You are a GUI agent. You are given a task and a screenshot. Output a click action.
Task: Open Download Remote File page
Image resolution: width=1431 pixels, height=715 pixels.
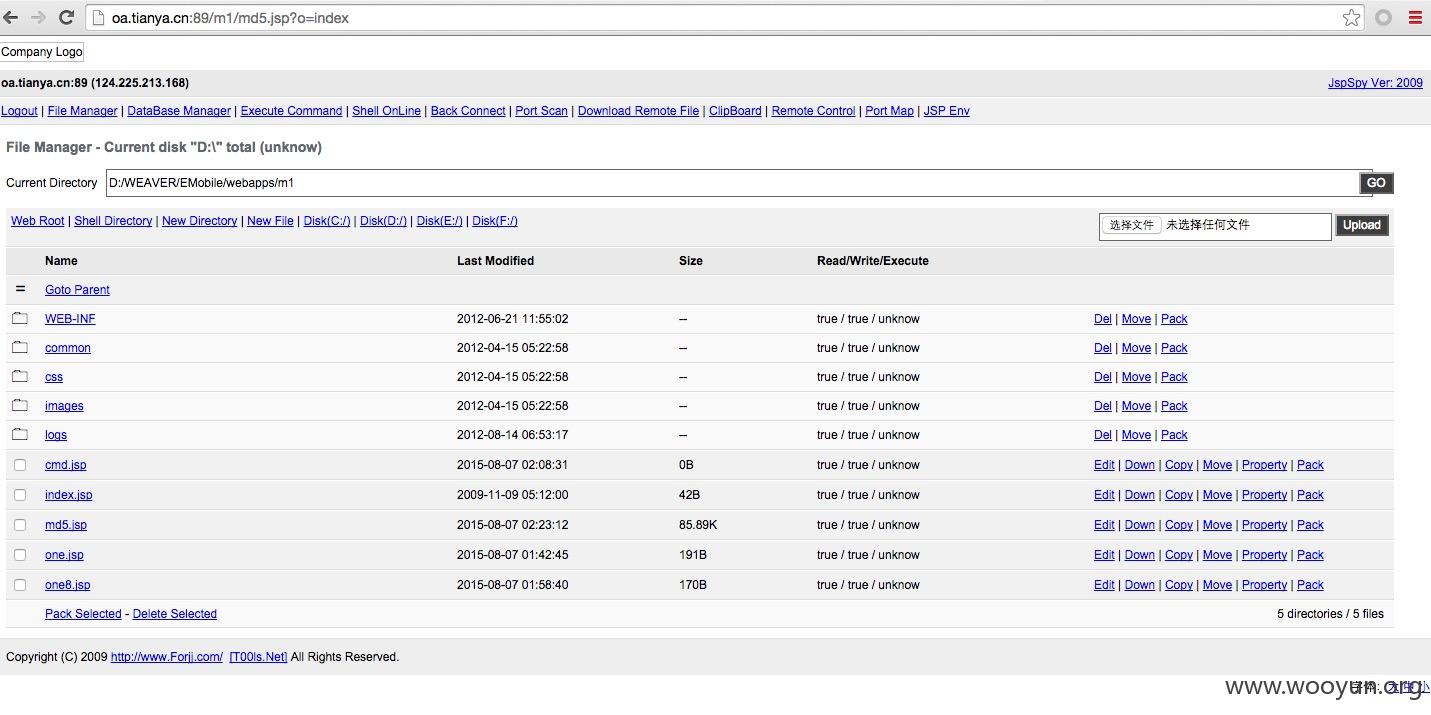click(x=638, y=111)
